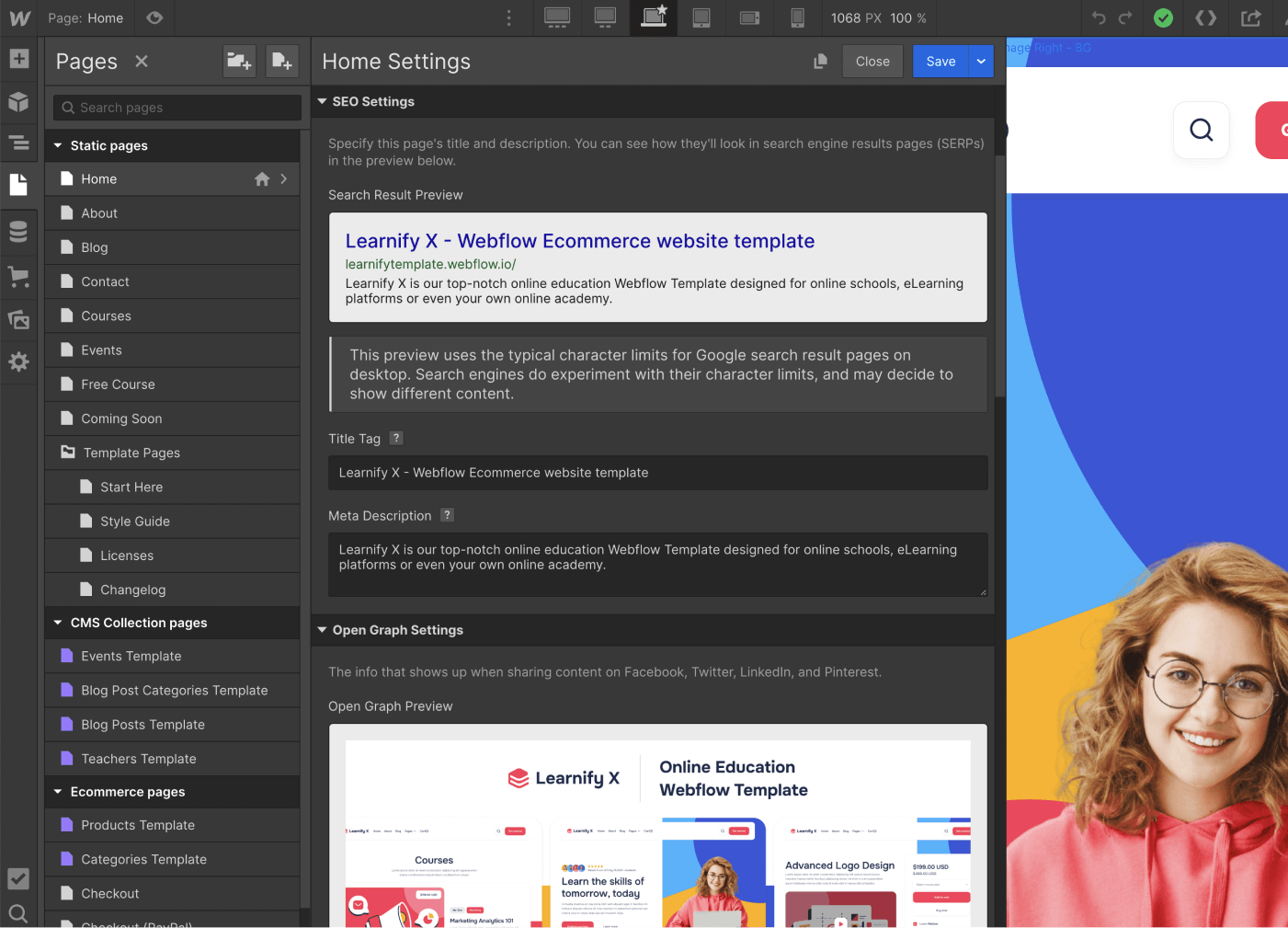Viewport: 1288px width, 928px height.
Task: Open the CMS Collections panel
Action: (x=19, y=232)
